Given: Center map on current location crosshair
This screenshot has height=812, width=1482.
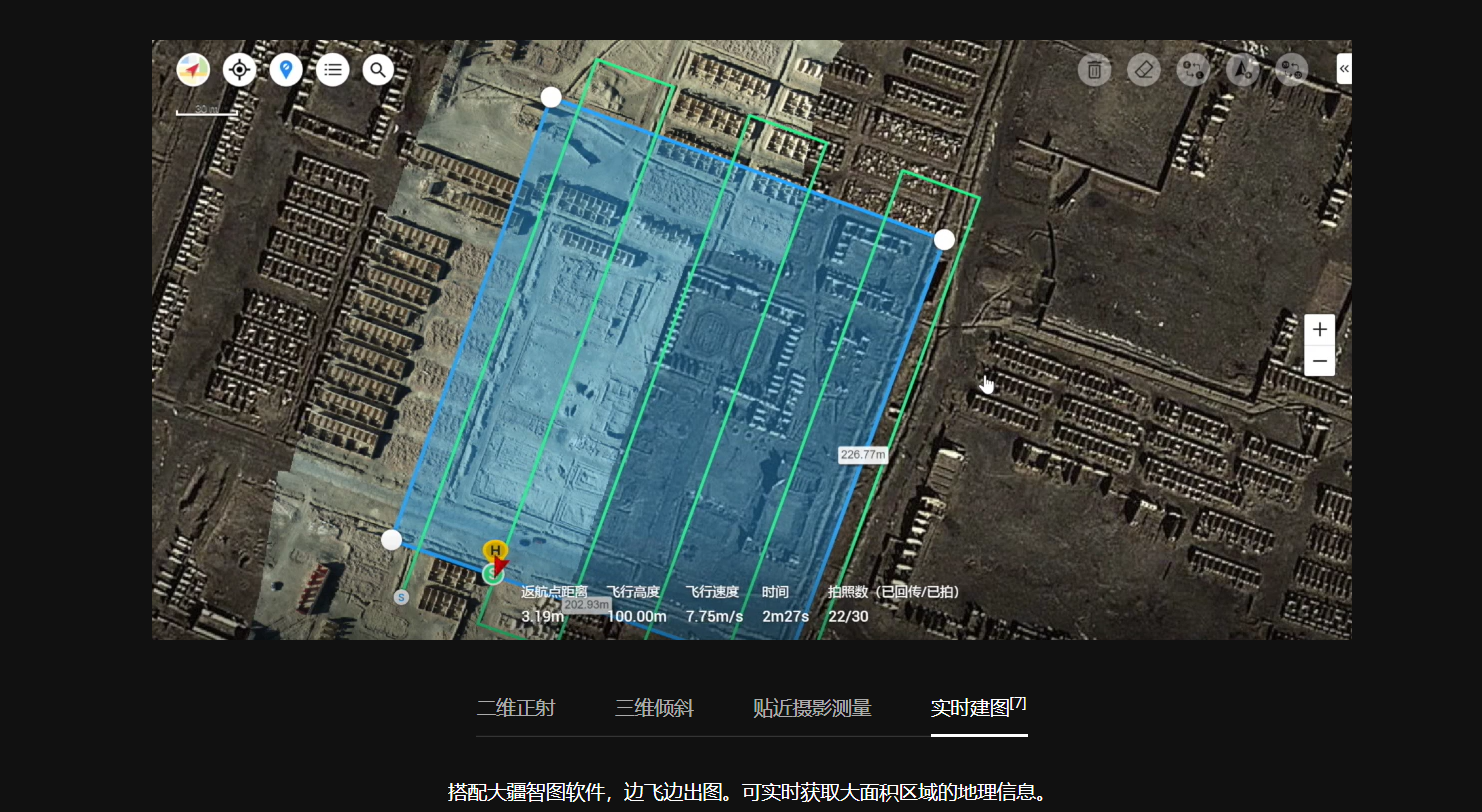Looking at the screenshot, I should tap(239, 70).
